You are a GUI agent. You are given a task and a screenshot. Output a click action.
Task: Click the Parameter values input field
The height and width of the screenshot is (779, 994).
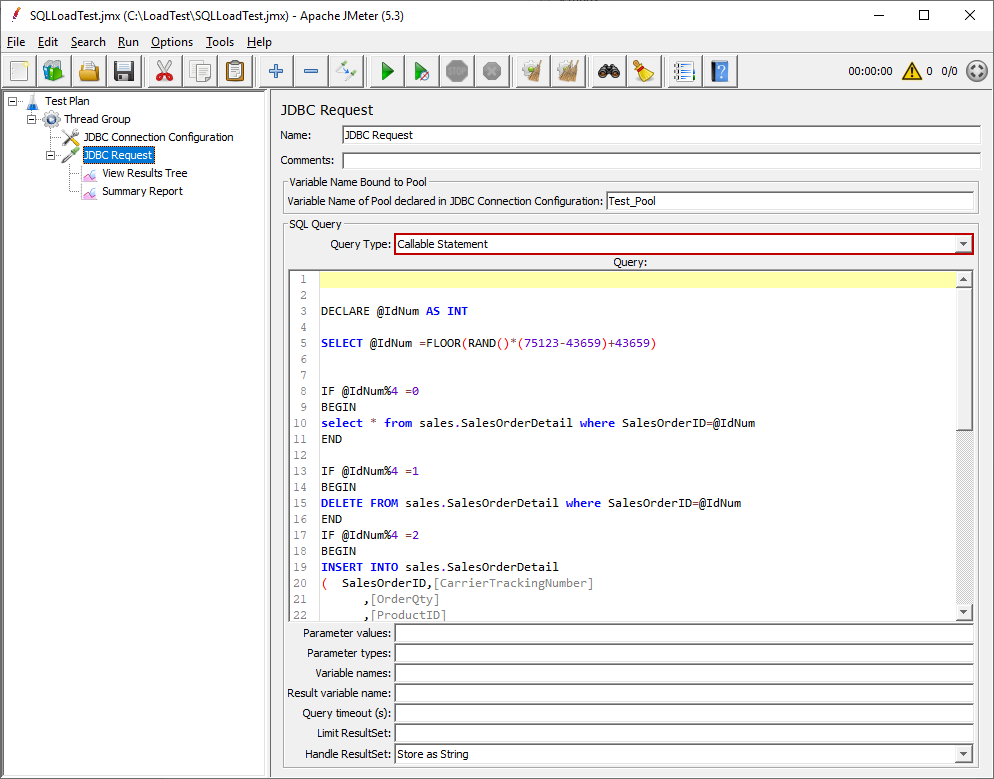coord(683,633)
